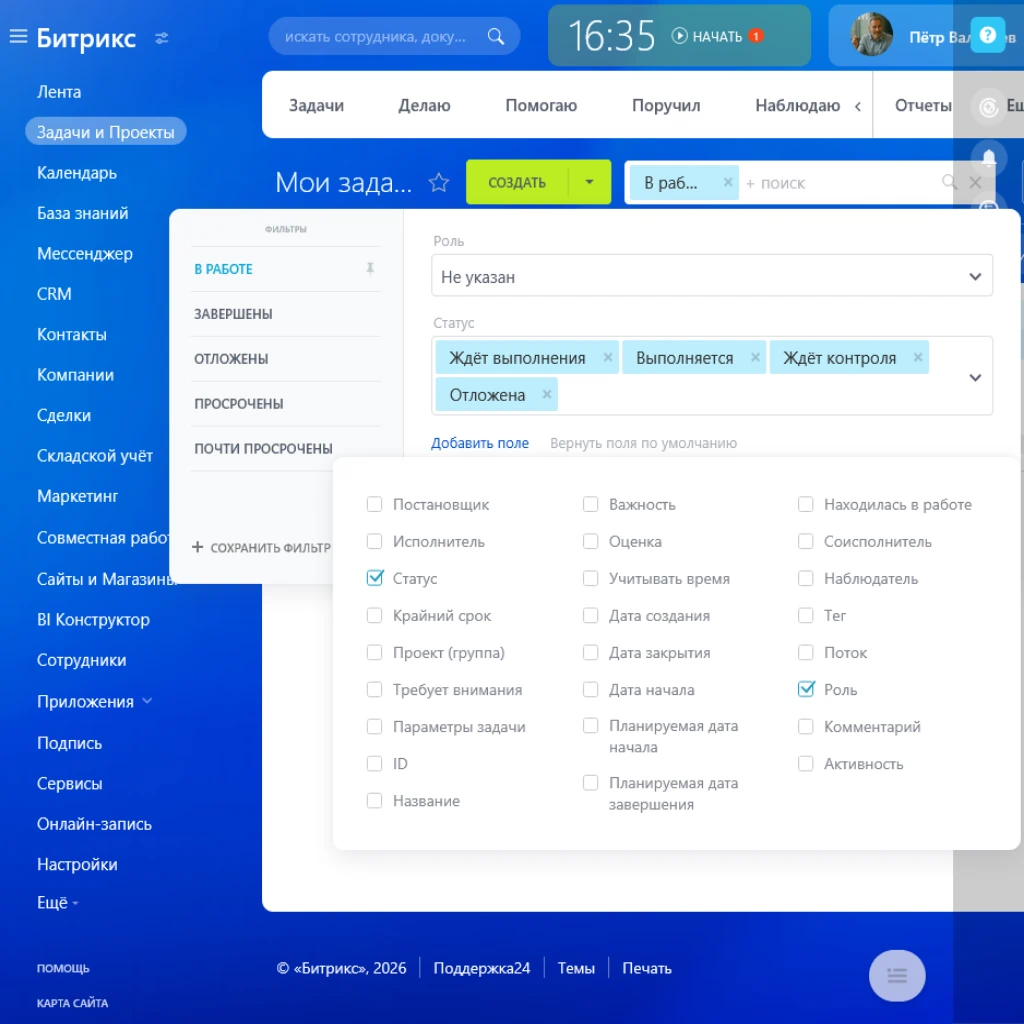Image resolution: width=1024 pixels, height=1024 pixels.
Task: Remove the Ждёт выполнения status tag
Action: point(608,358)
